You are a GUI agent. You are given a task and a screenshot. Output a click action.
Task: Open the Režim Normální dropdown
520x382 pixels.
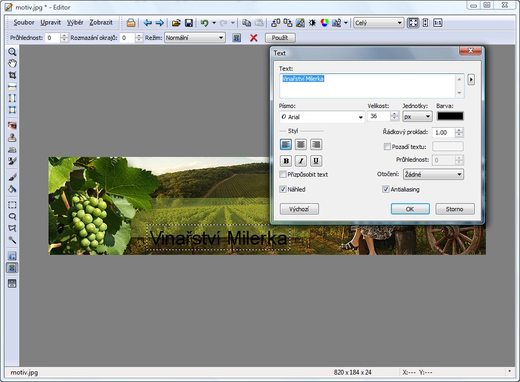195,38
